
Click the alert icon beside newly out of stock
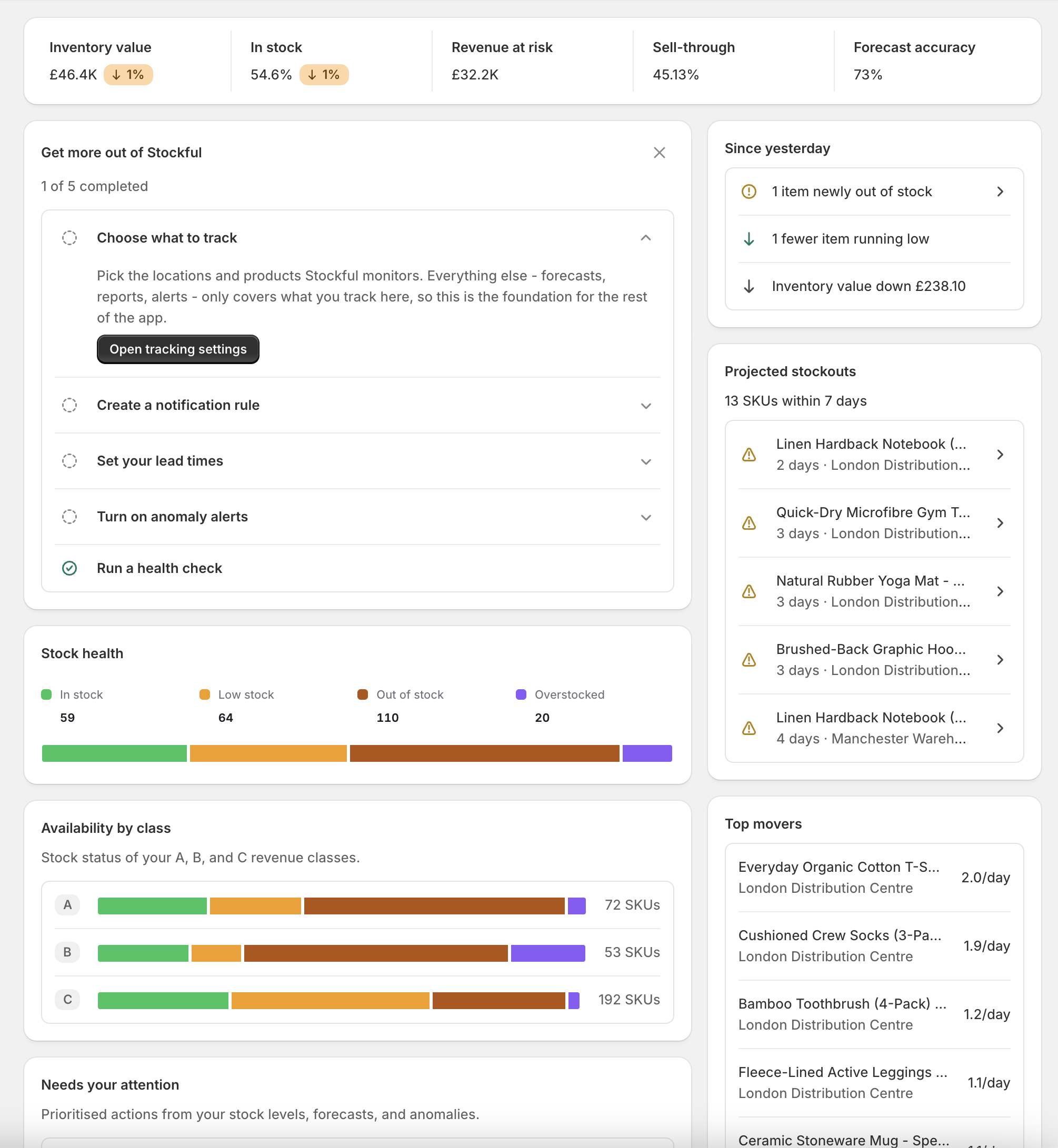point(749,192)
